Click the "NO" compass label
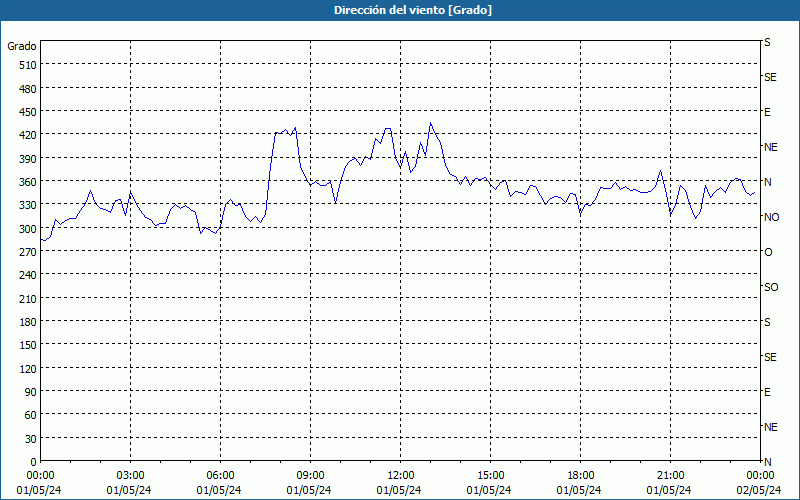Viewport: 800px width, 500px height. point(771,217)
